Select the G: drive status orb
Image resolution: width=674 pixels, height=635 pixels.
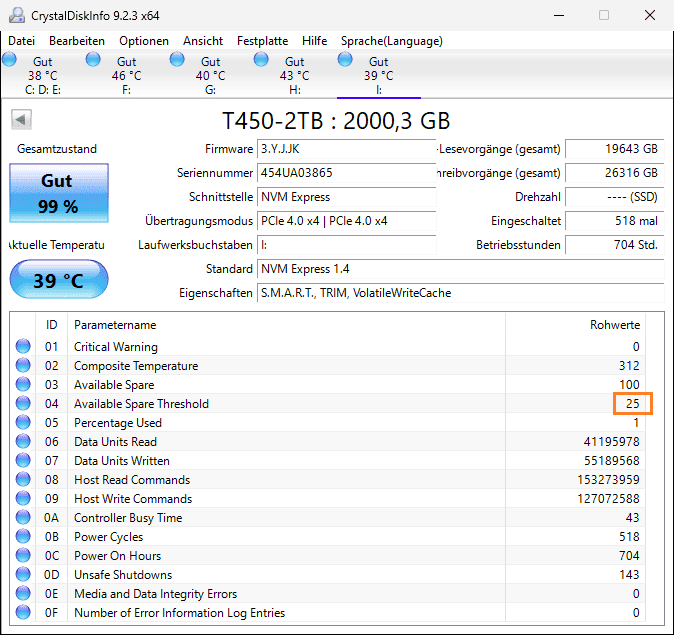point(178,60)
